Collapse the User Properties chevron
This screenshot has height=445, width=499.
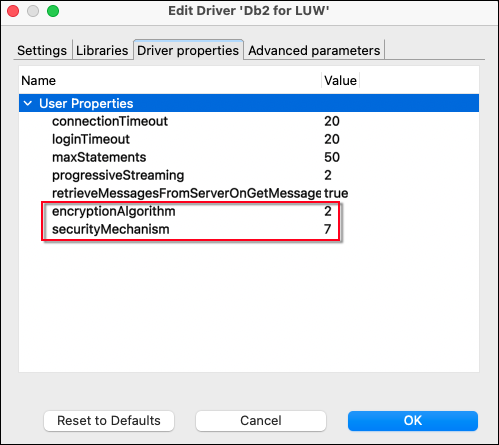coord(28,103)
